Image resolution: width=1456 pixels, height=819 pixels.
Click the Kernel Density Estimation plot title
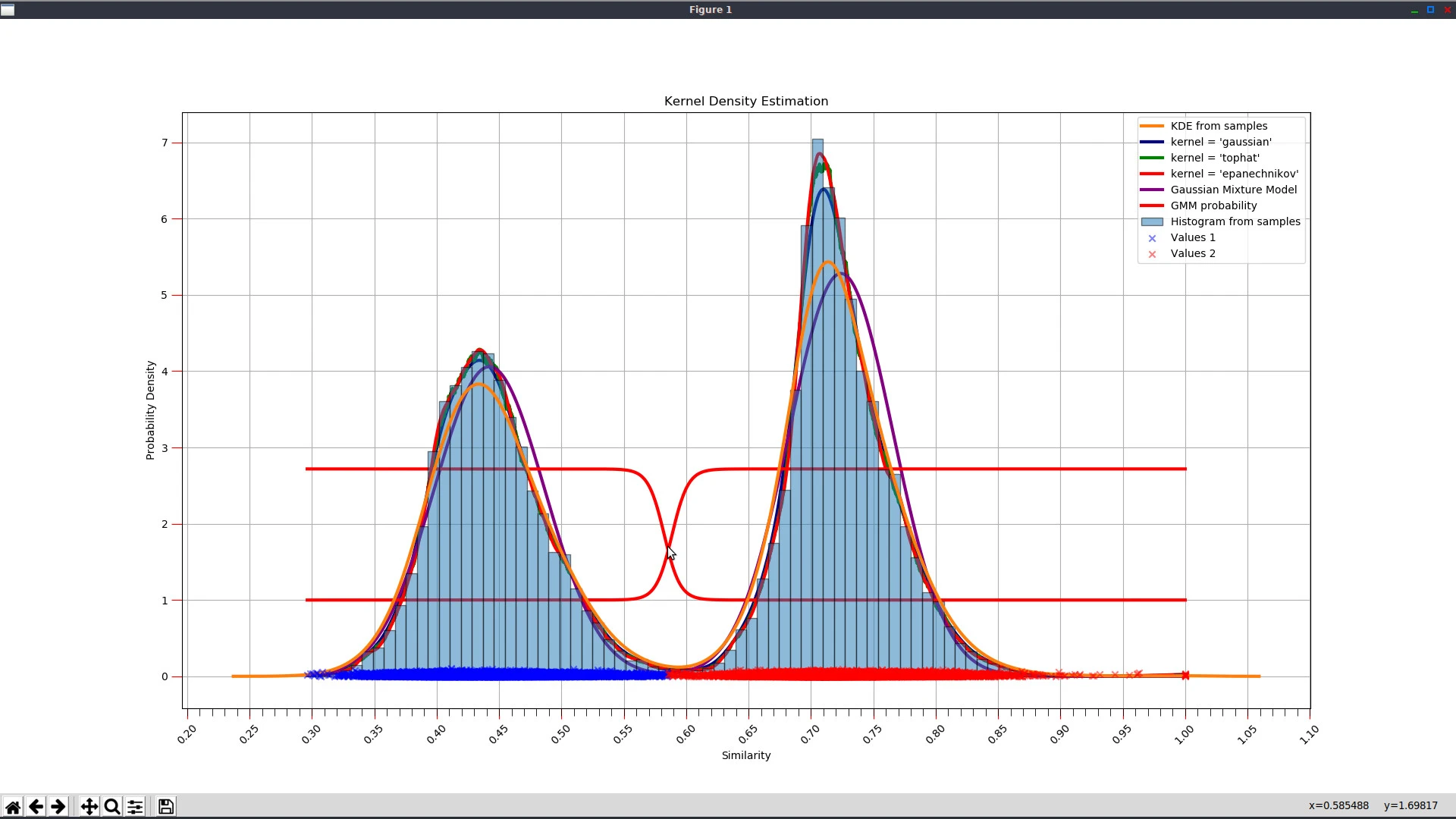745,102
